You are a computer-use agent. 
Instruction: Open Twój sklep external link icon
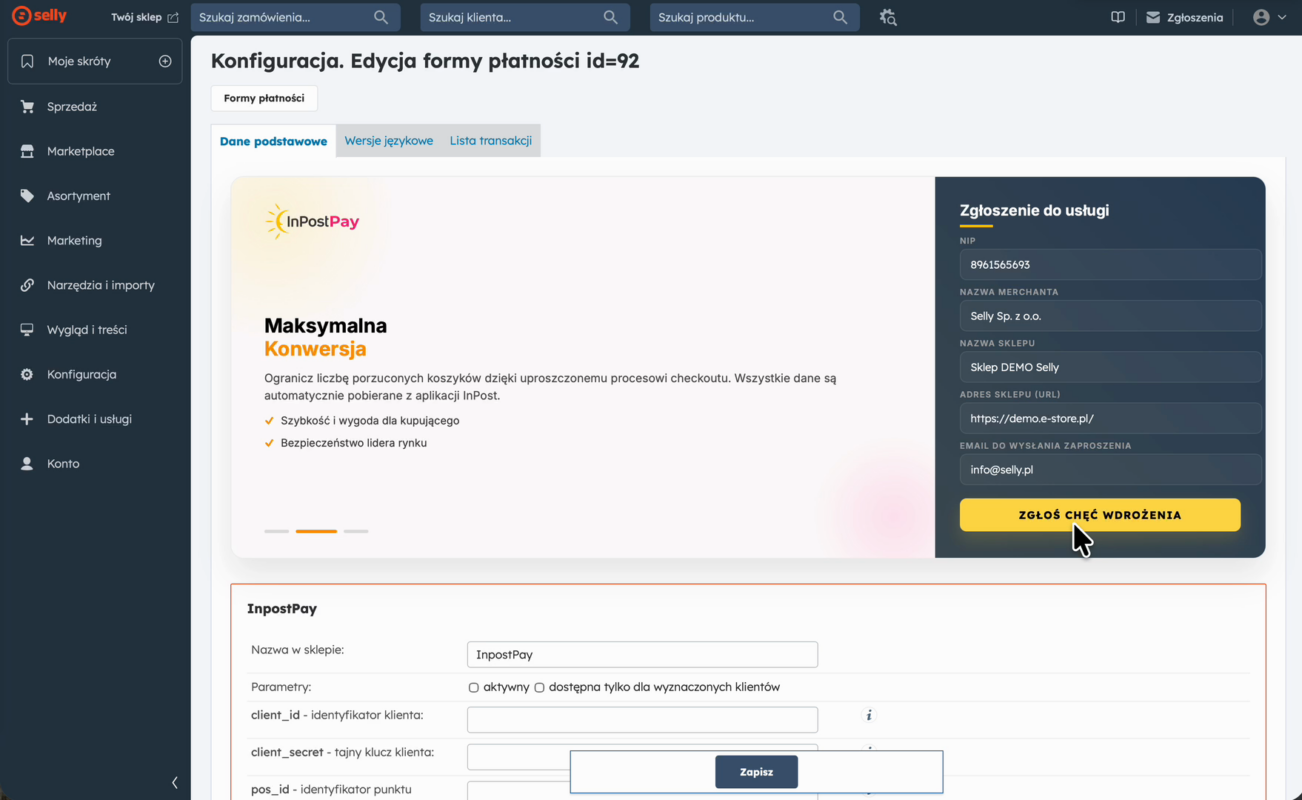[x=173, y=18]
